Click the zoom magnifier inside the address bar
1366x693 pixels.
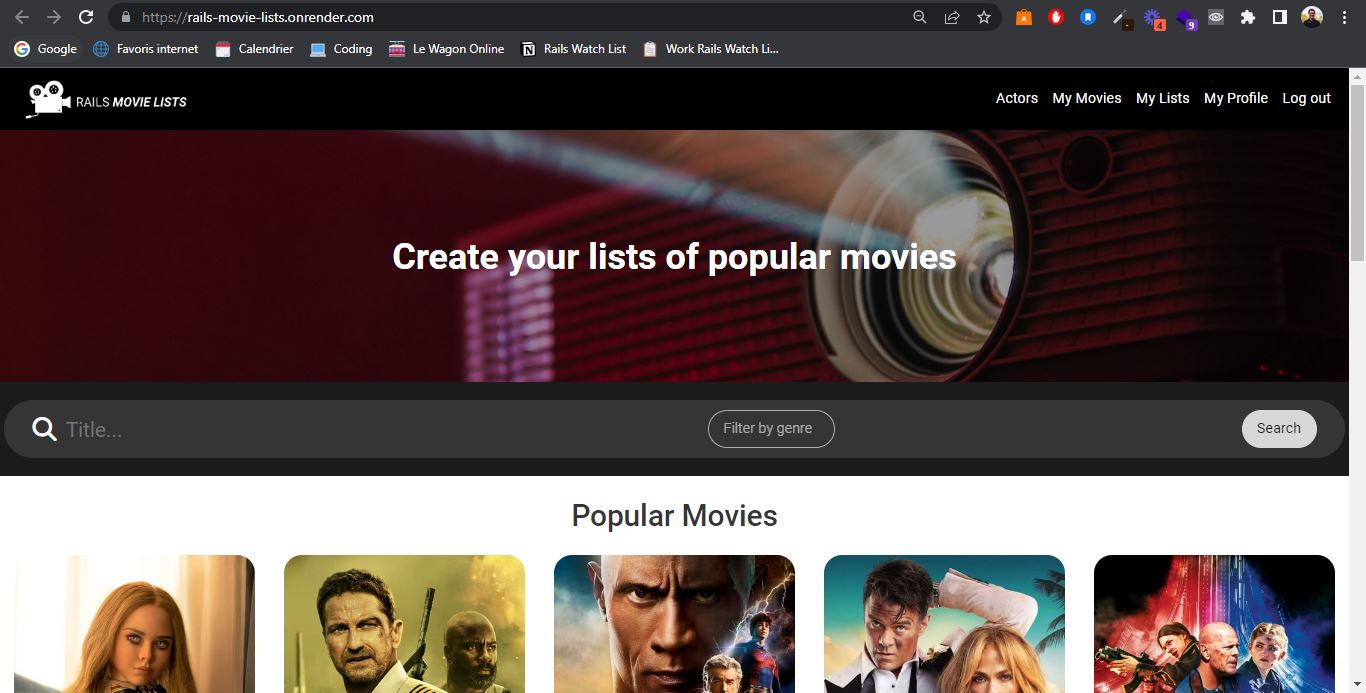919,17
